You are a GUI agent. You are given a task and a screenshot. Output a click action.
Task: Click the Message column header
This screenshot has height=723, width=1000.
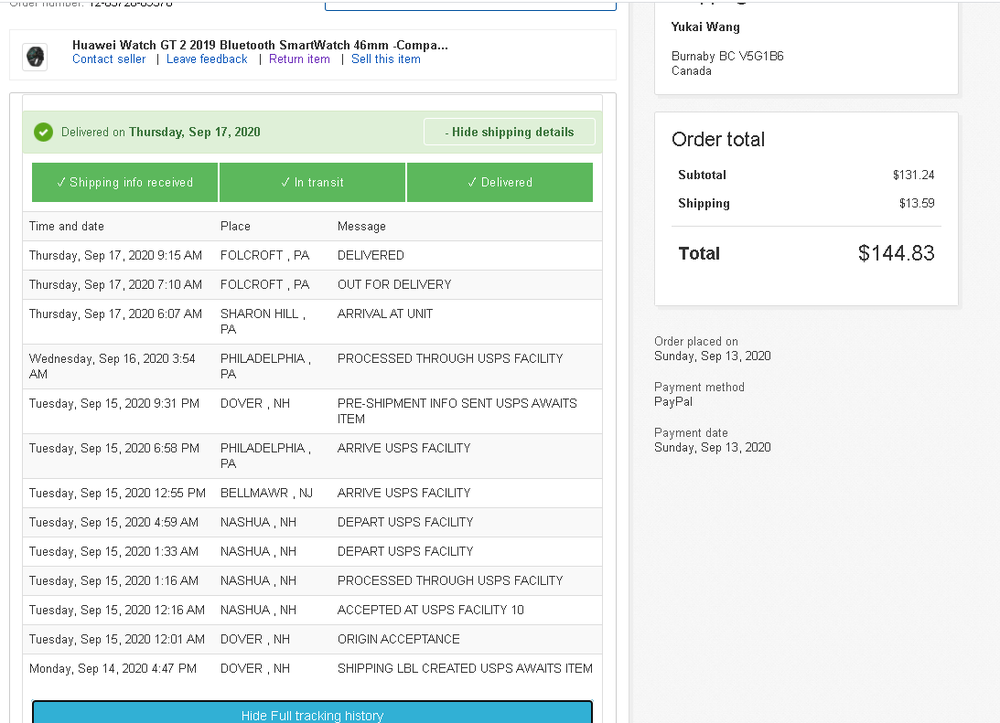click(361, 226)
